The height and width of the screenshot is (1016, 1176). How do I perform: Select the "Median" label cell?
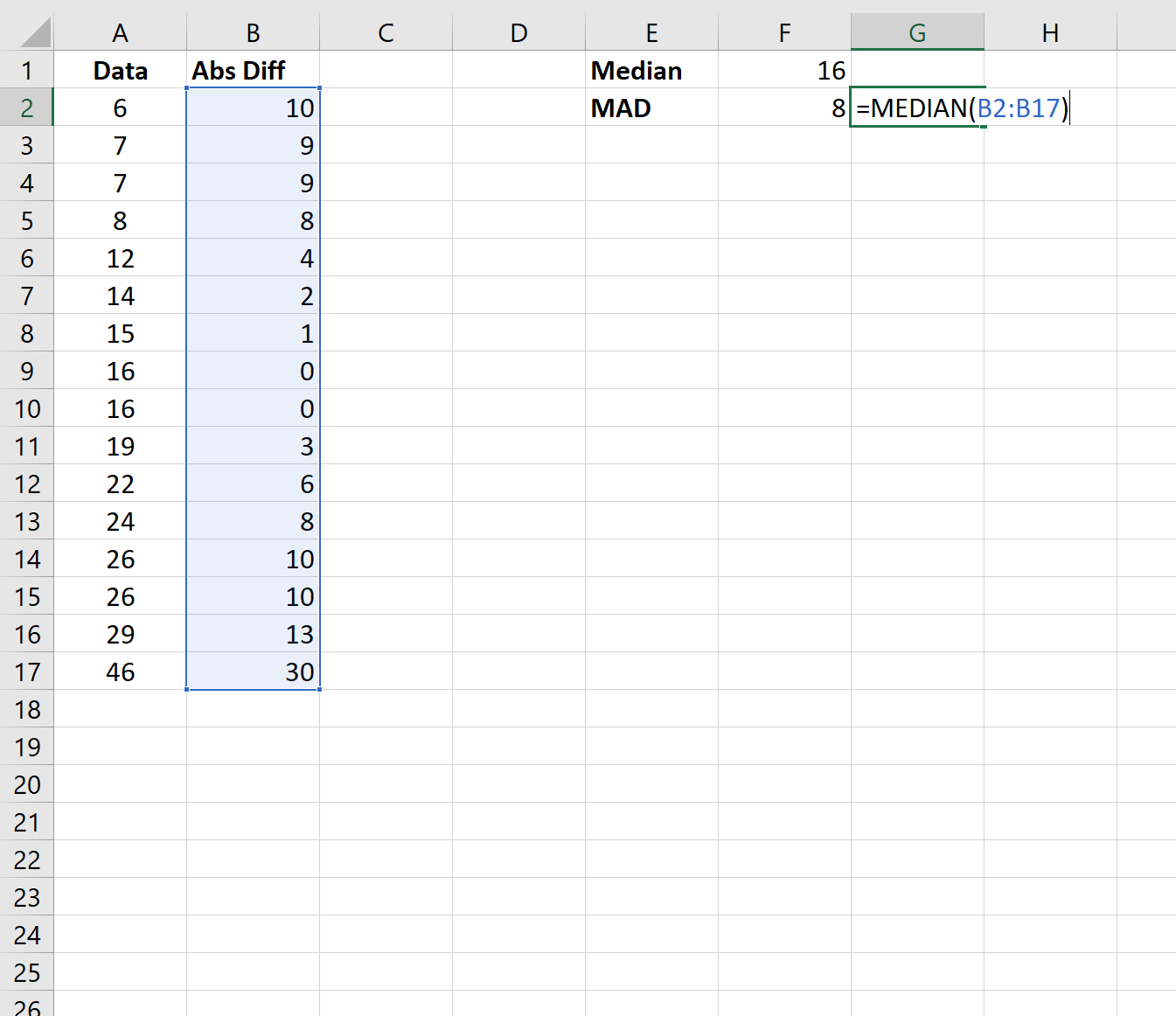coord(651,71)
